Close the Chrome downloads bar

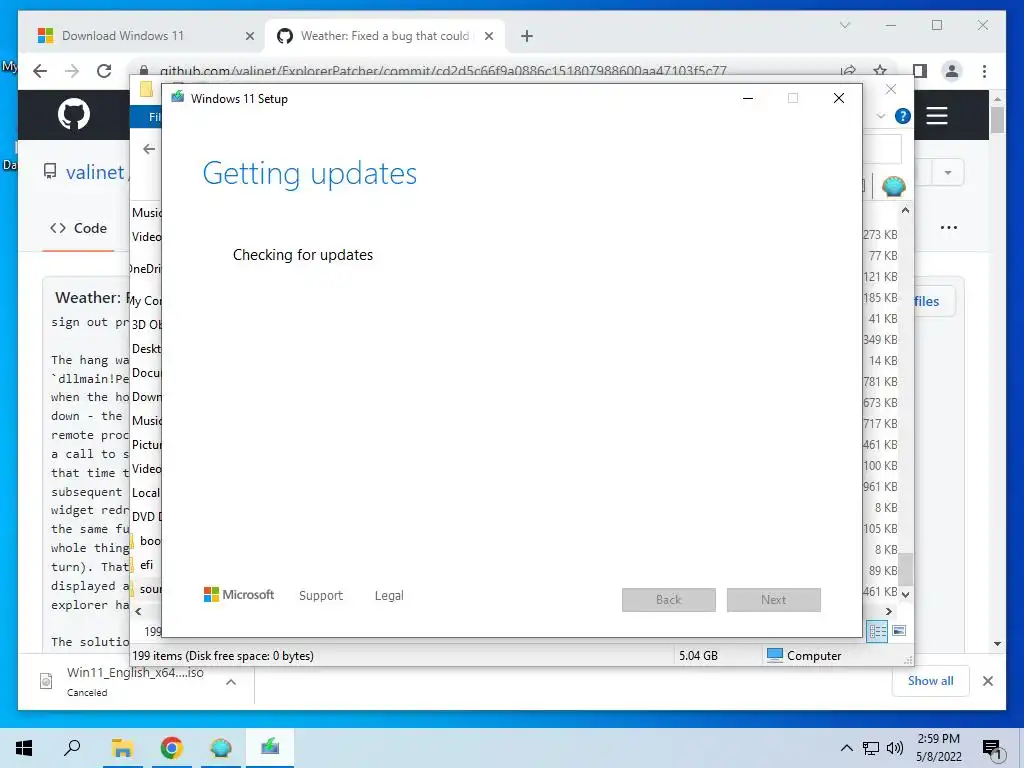[988, 681]
